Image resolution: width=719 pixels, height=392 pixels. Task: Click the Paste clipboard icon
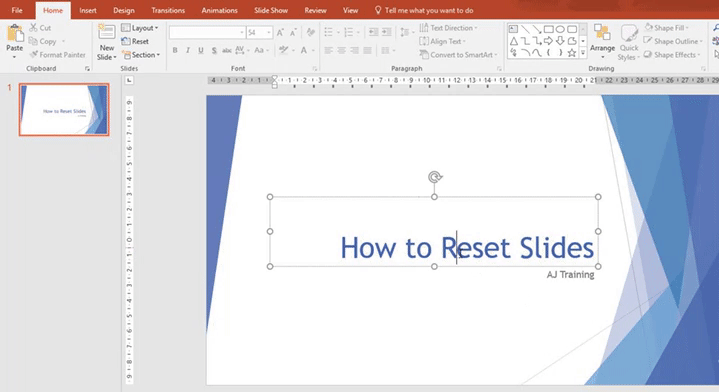click(x=15, y=34)
